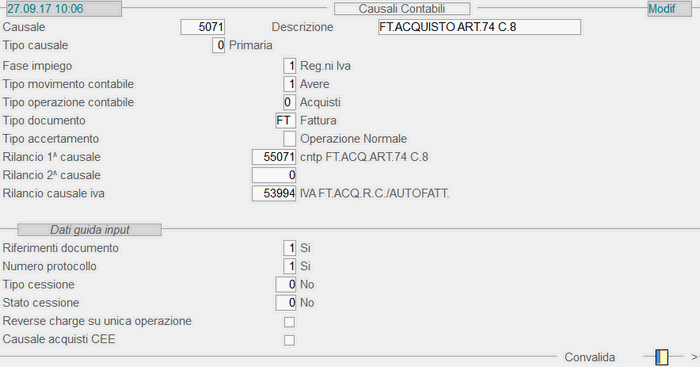This screenshot has width=700, height=367.
Task: Select the Tipo causale field
Action: pyautogui.click(x=218, y=45)
